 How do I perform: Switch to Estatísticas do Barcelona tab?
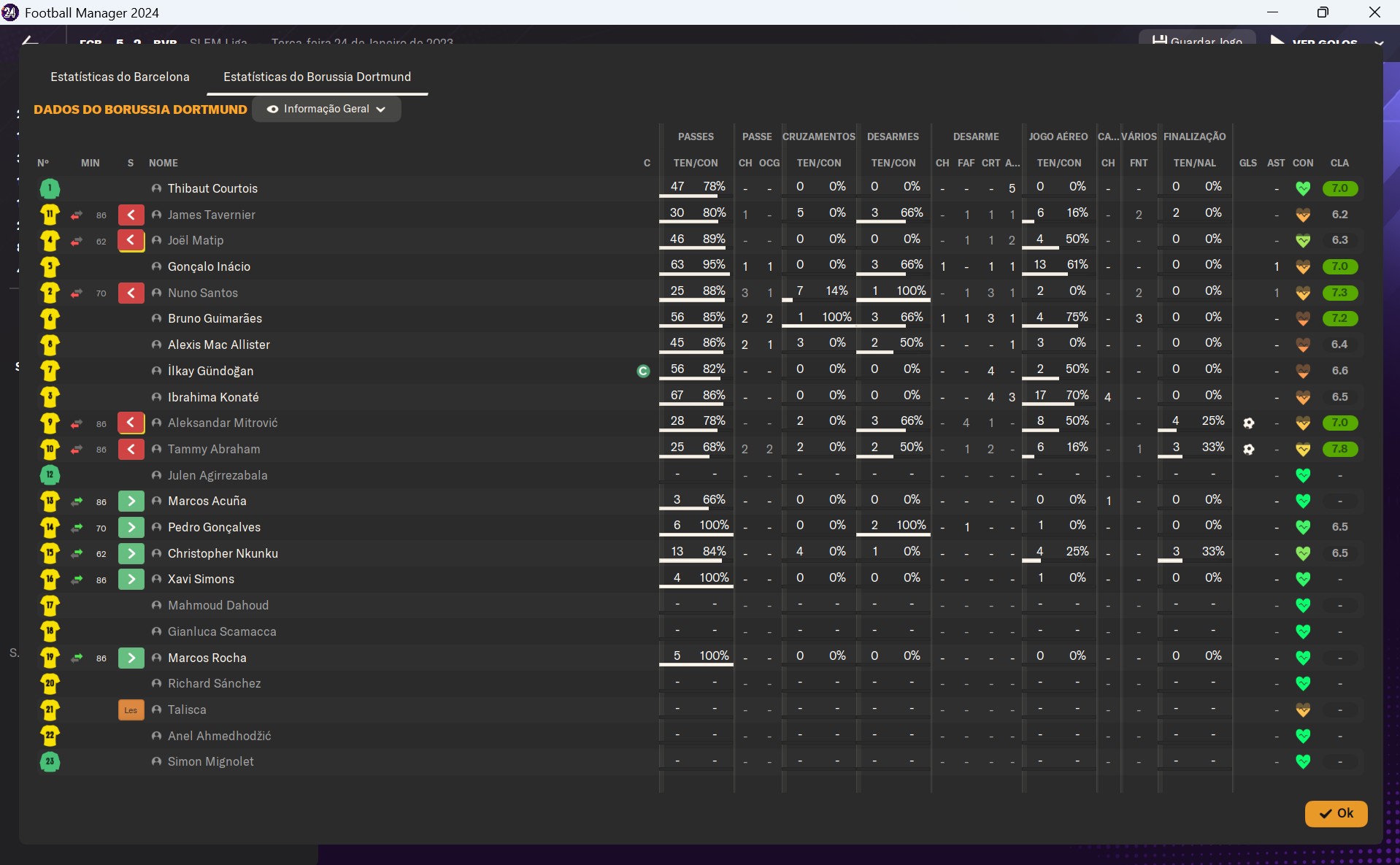(120, 77)
